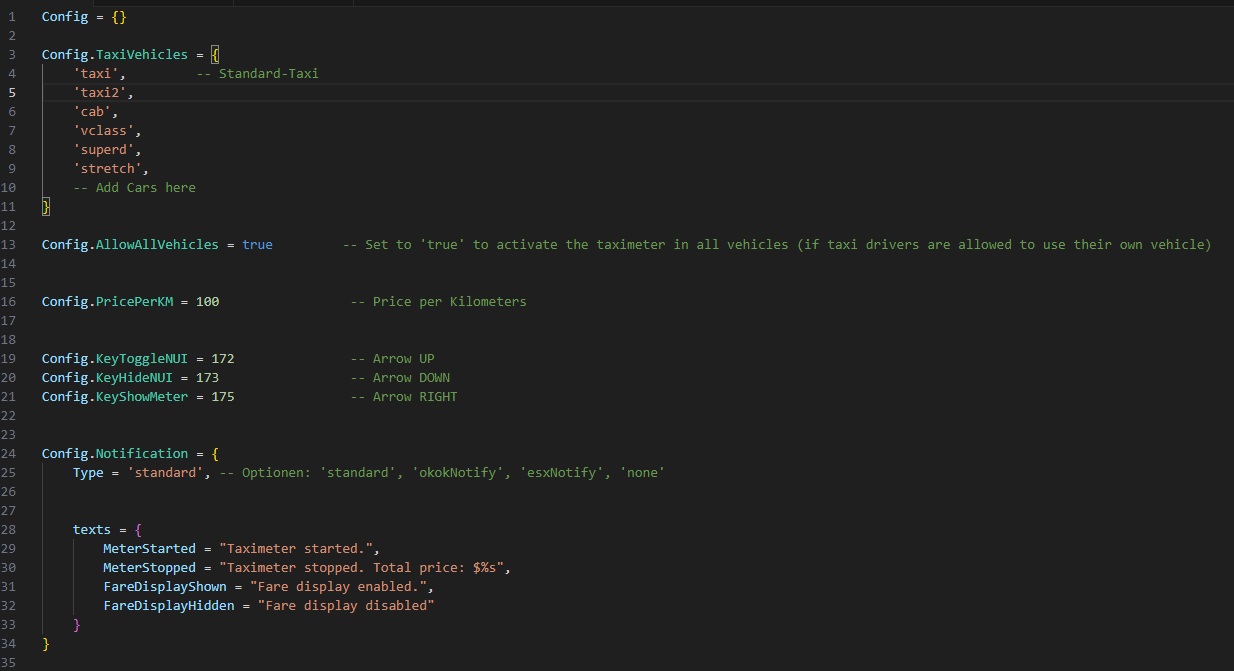Click the 175 KeyShowMeter key code
1234x671 pixels.
(x=223, y=397)
